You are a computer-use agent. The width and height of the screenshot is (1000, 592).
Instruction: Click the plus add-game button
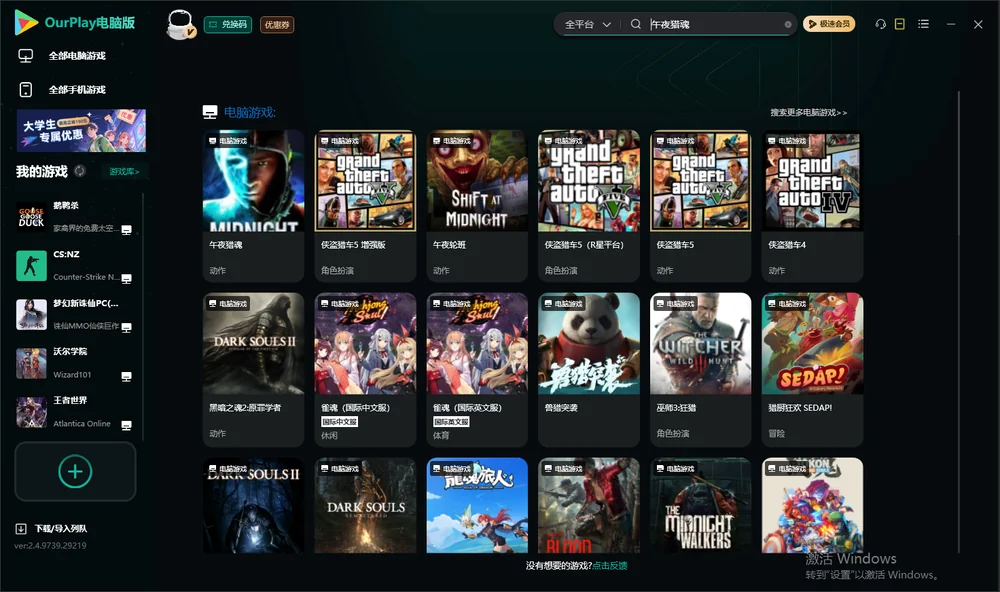pos(75,471)
